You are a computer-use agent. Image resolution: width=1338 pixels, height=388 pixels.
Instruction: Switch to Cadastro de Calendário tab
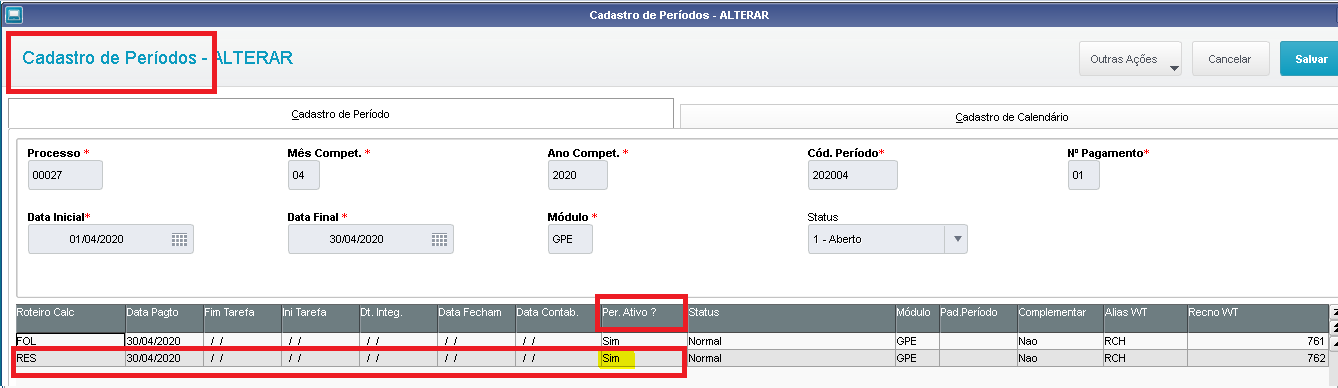point(1009,117)
